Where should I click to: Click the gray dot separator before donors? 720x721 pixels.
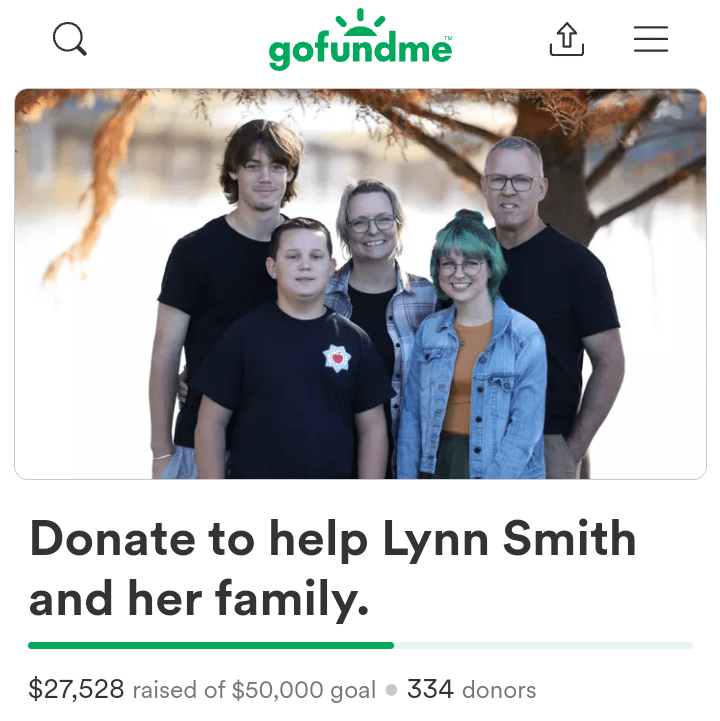point(391,690)
